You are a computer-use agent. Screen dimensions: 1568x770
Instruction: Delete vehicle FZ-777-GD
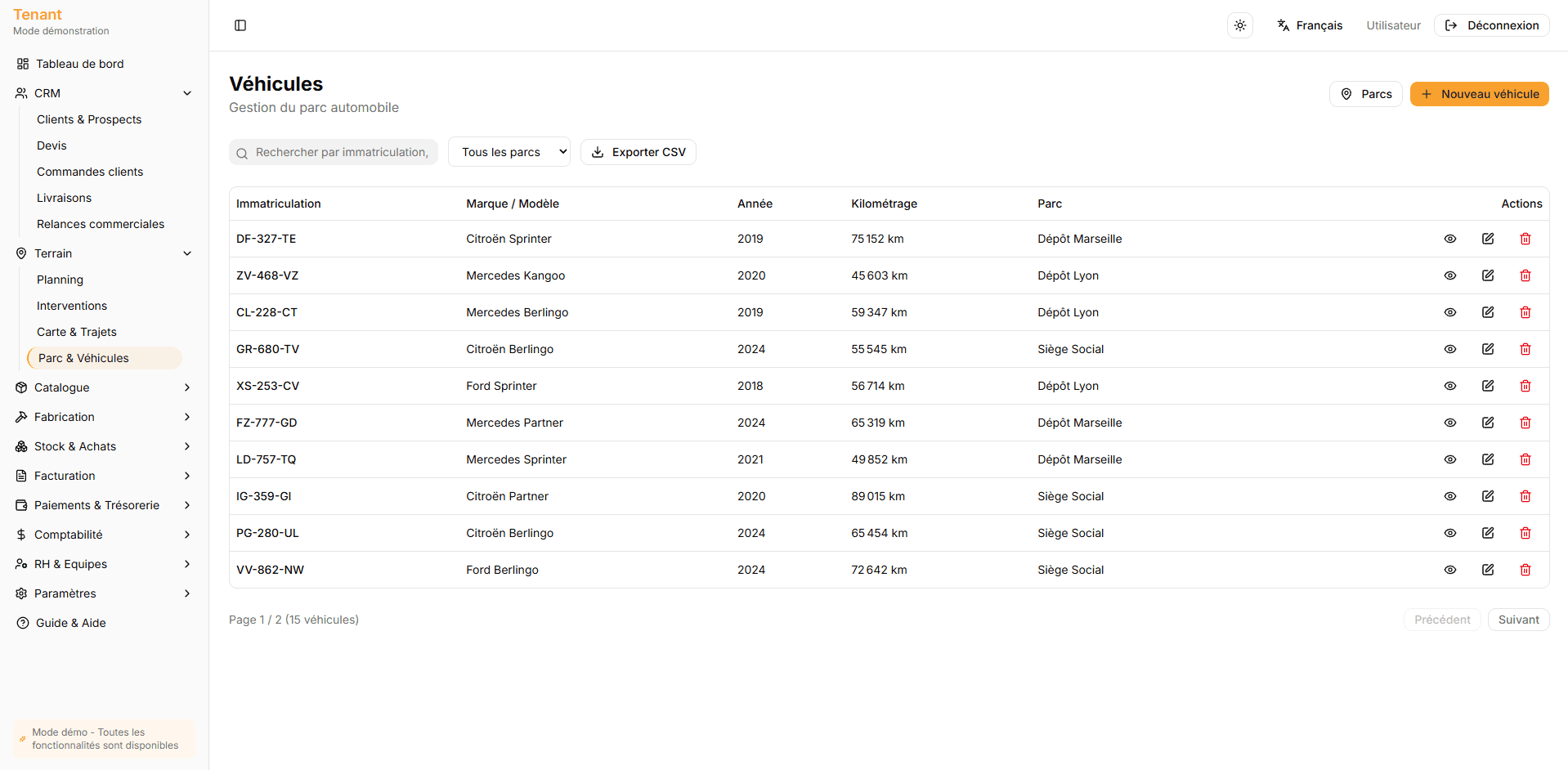tap(1525, 423)
